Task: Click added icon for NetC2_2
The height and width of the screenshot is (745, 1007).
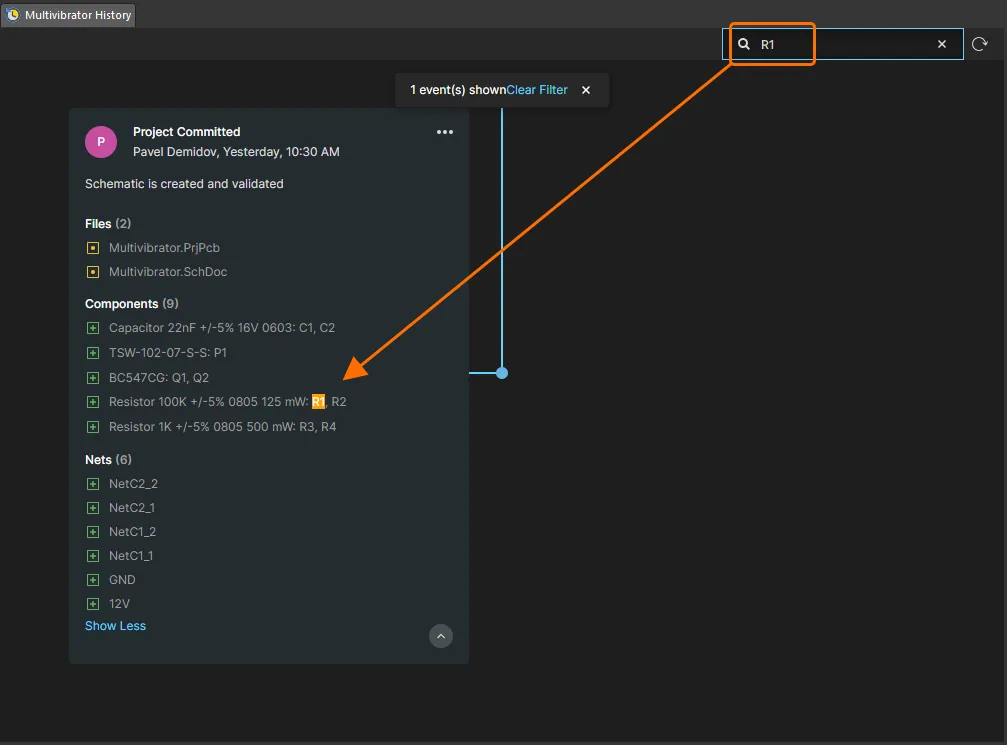Action: point(92,484)
